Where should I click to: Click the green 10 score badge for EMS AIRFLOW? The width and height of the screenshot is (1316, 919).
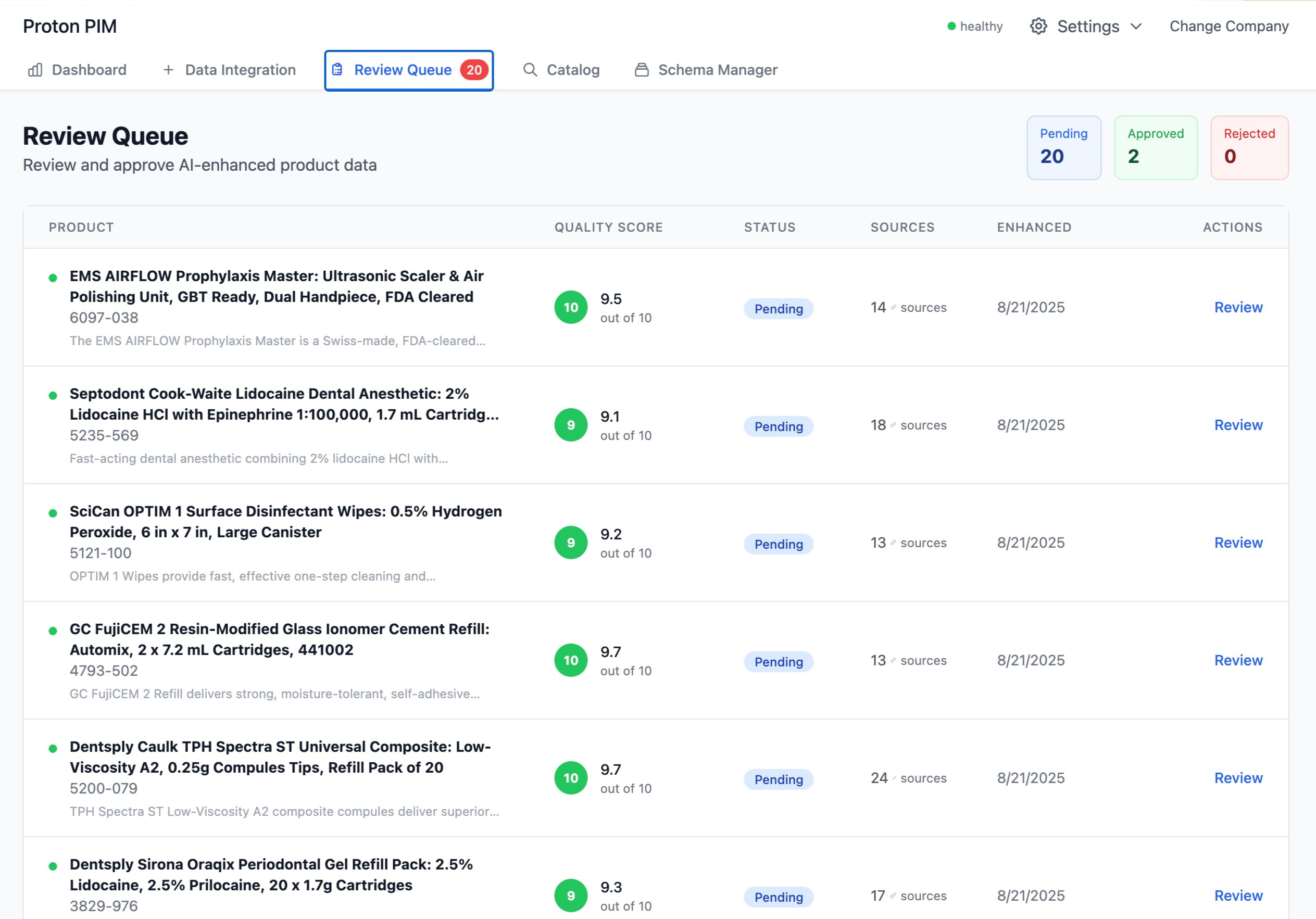(570, 307)
